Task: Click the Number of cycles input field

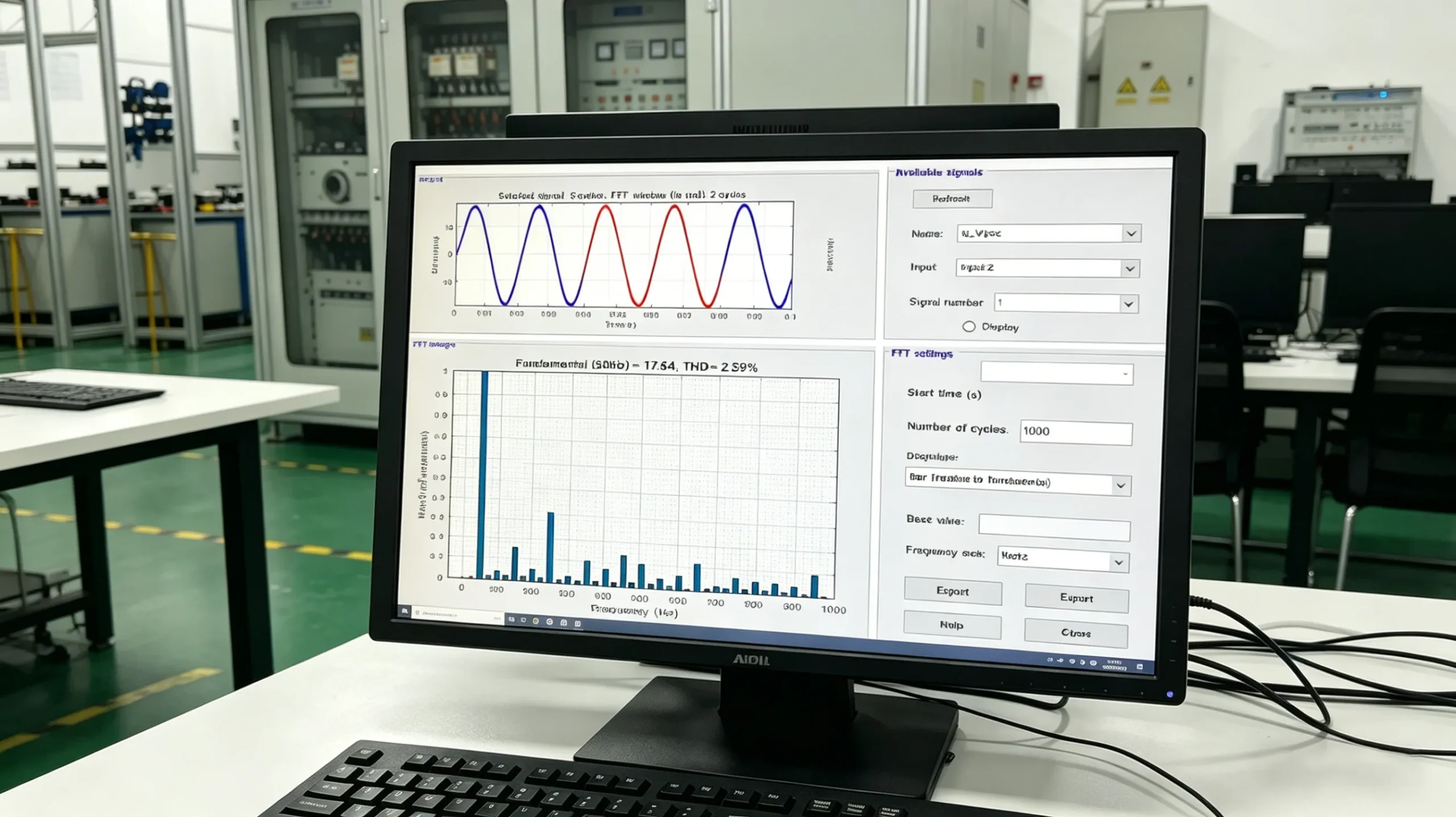Action: coord(1077,432)
